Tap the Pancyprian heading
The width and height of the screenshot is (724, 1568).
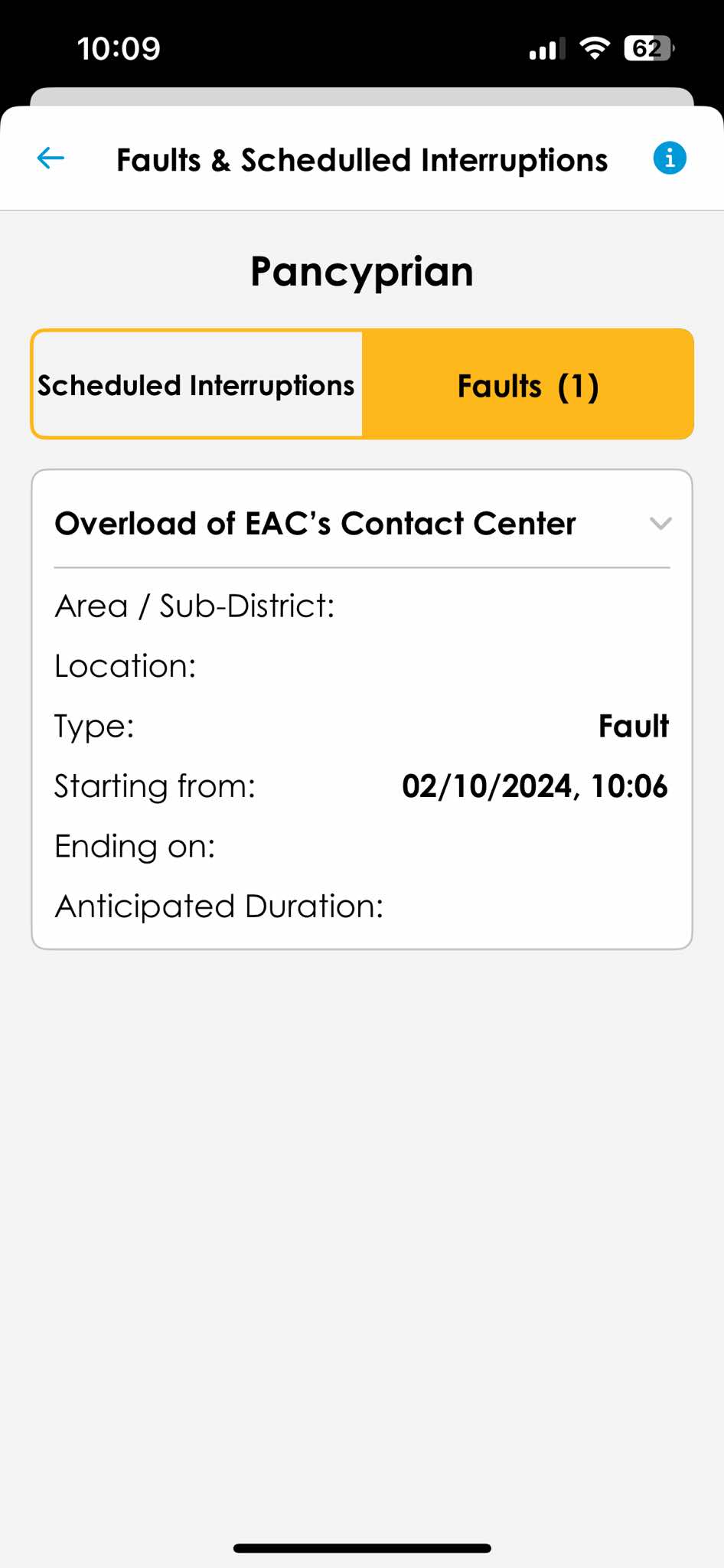click(x=362, y=272)
